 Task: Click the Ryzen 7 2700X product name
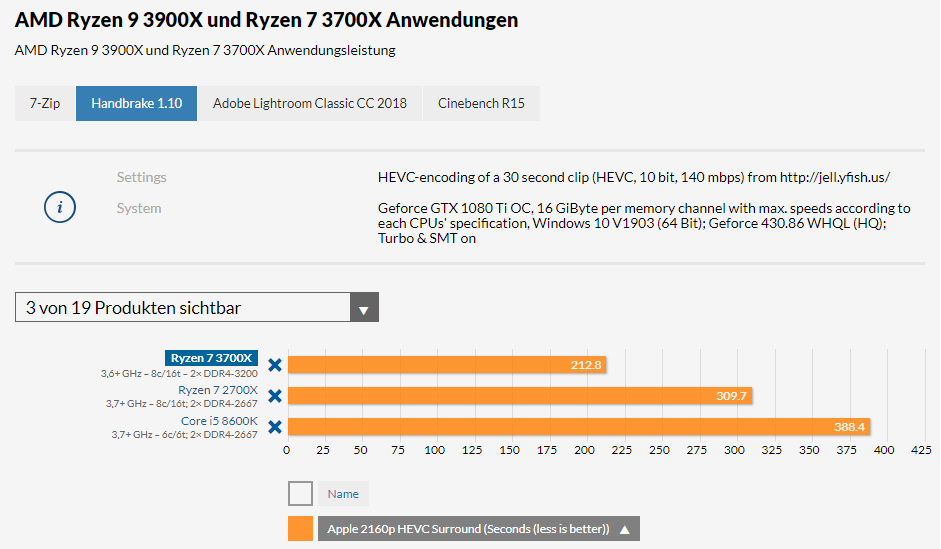pyautogui.click(x=218, y=390)
